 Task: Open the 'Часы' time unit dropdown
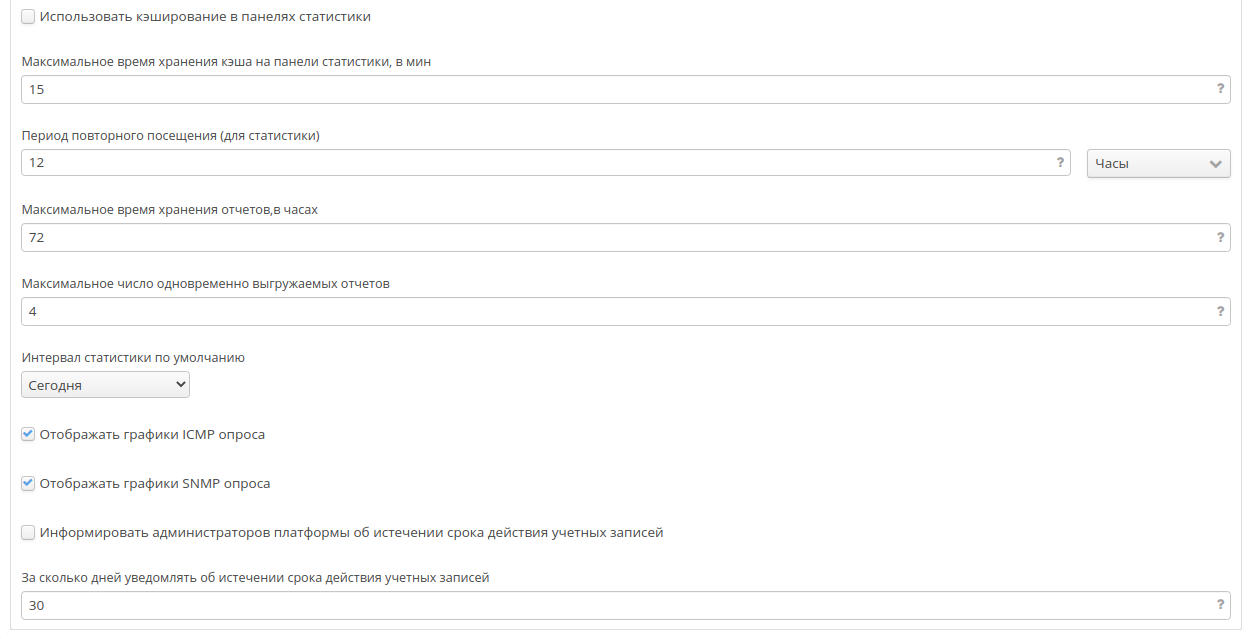point(1158,164)
